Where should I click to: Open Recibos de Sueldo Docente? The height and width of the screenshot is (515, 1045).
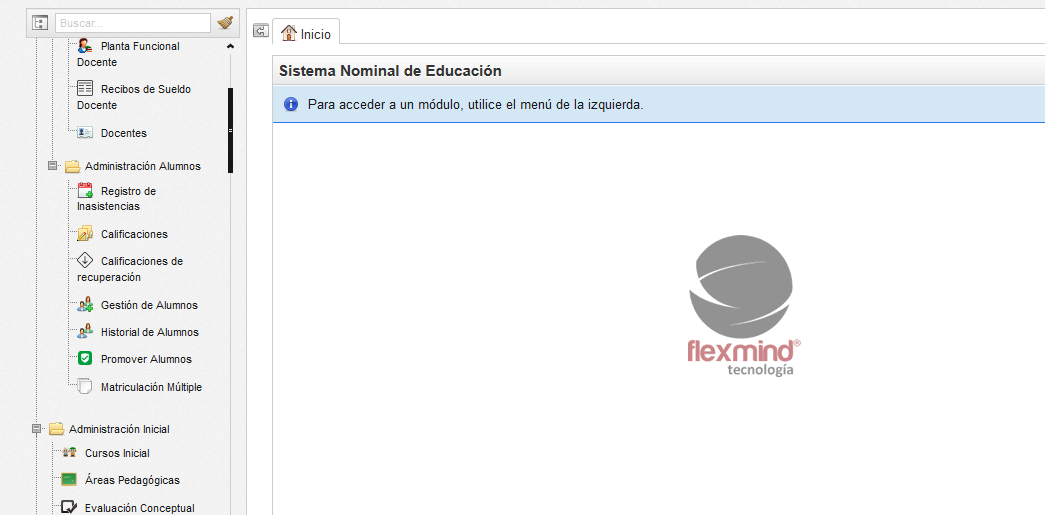(134, 97)
